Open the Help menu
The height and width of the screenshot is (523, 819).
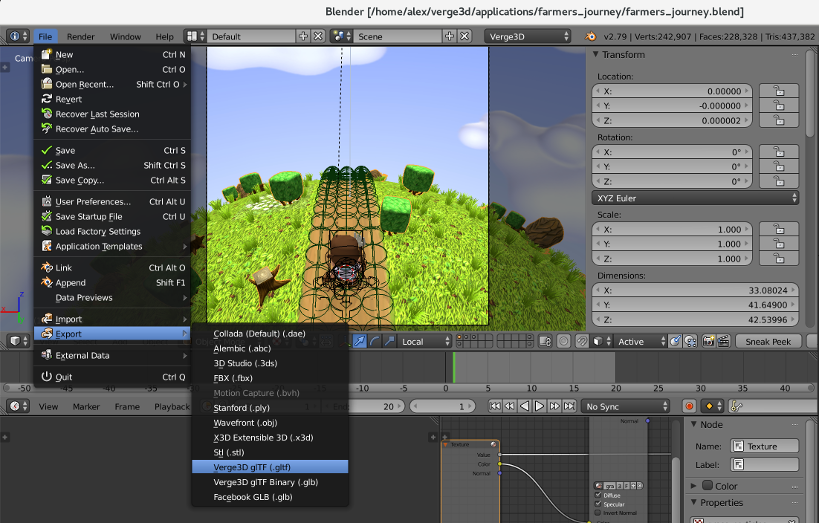coord(164,36)
